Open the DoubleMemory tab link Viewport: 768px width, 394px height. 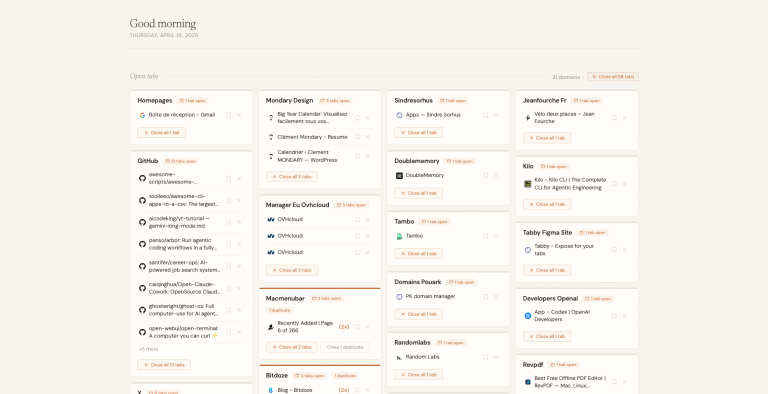(x=425, y=175)
